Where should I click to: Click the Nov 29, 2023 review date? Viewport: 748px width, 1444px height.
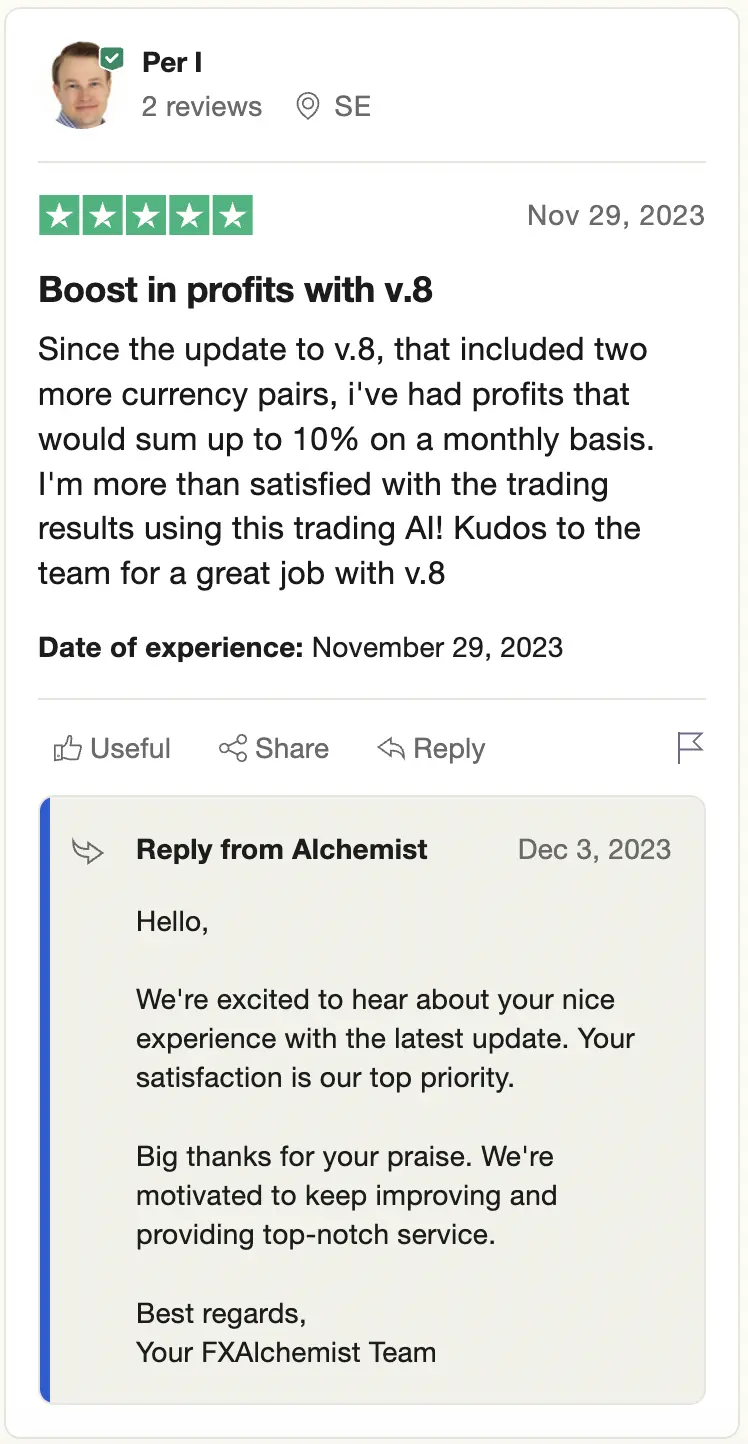(x=616, y=216)
